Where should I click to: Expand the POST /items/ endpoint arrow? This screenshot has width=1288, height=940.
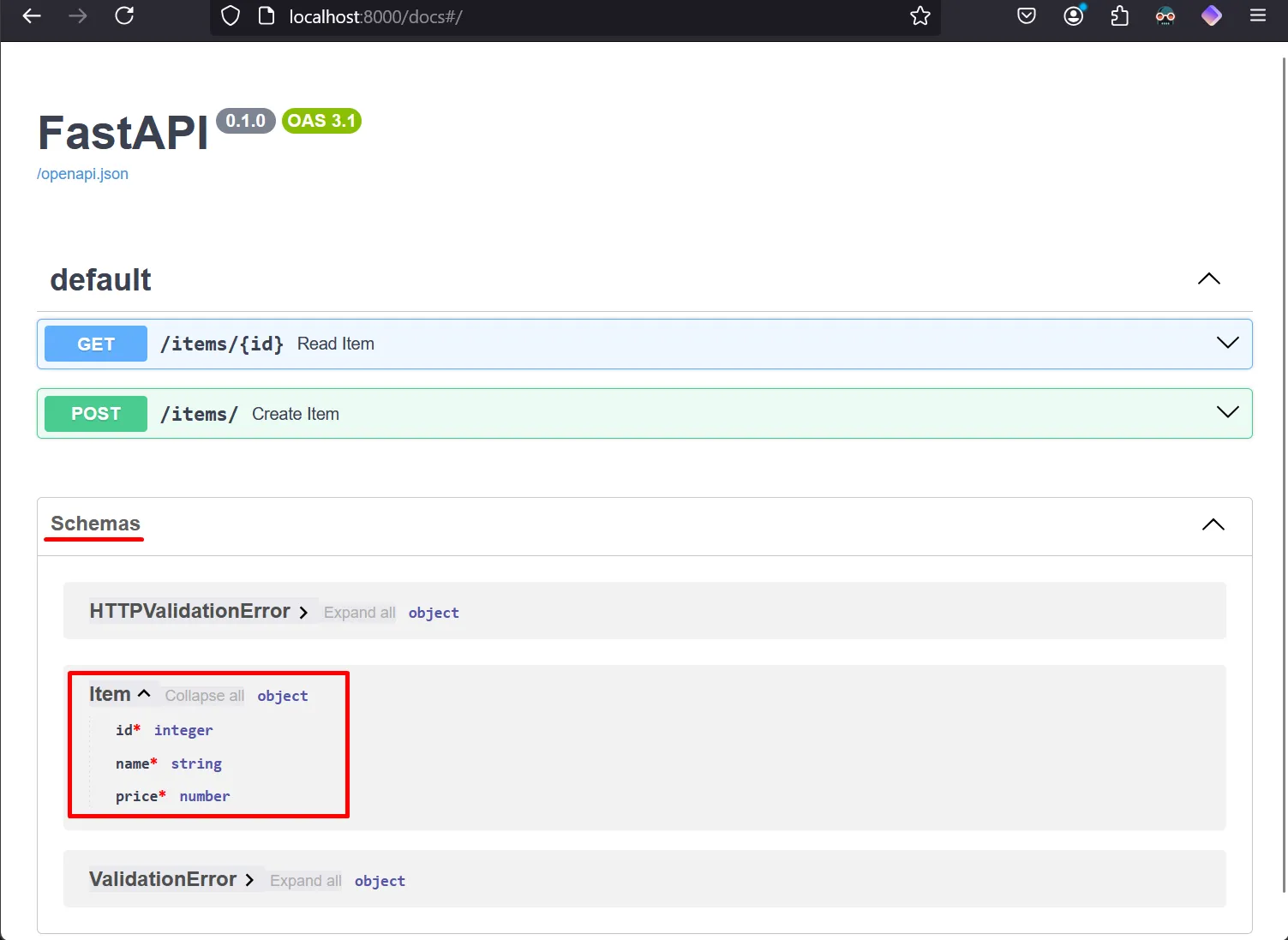pos(1227,413)
